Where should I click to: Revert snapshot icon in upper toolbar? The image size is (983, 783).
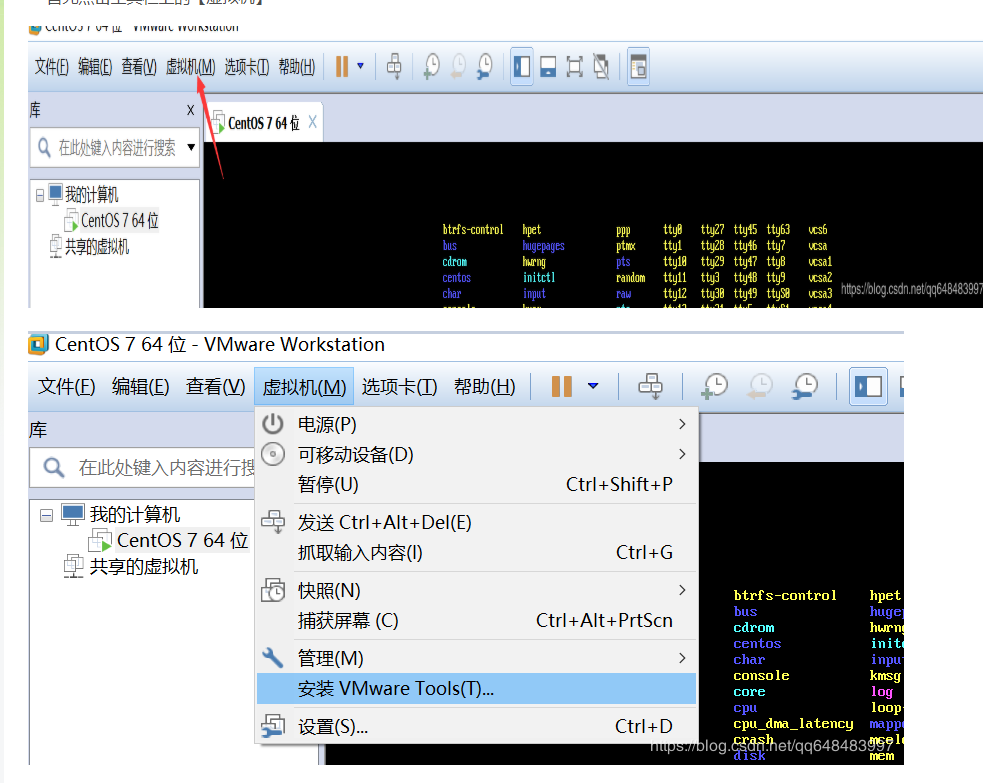coord(458,66)
